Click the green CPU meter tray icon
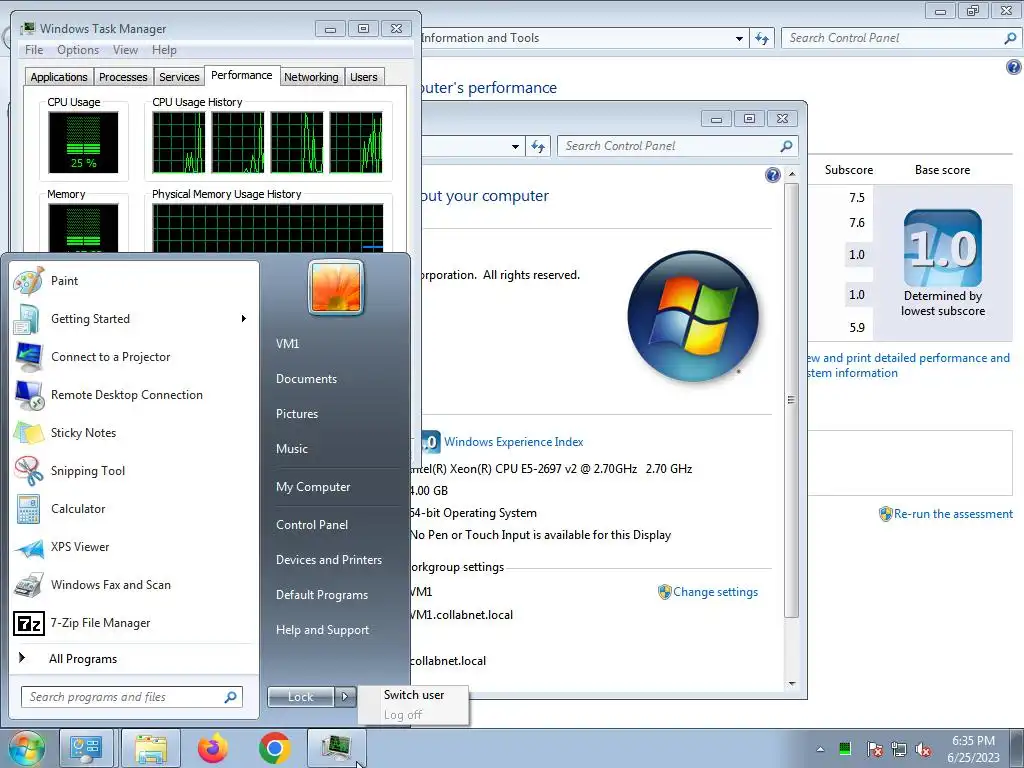The image size is (1024, 768). click(845, 748)
